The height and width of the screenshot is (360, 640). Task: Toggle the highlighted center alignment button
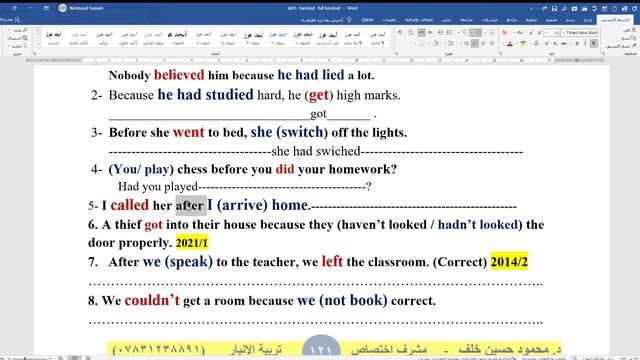[475, 43]
